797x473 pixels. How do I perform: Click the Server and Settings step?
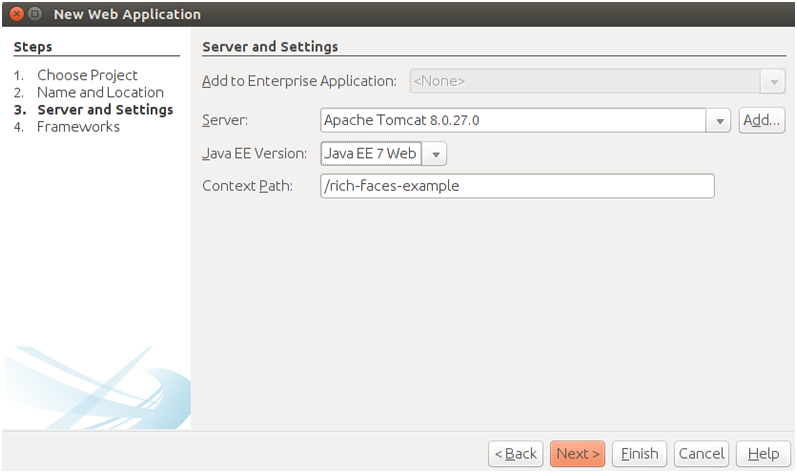(105, 110)
